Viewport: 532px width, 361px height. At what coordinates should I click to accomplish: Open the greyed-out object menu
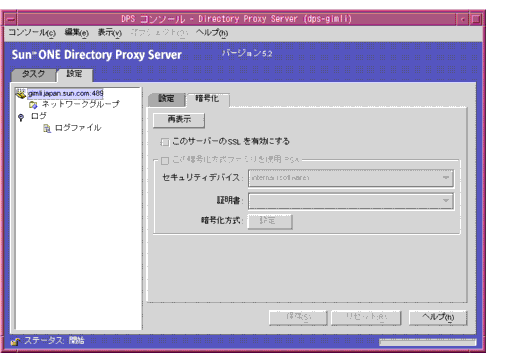[x=159, y=33]
